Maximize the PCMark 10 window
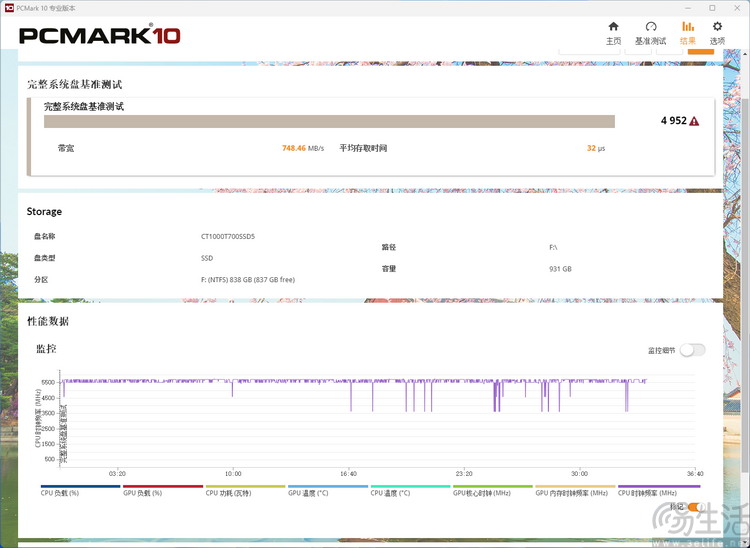This screenshot has width=750, height=548. pos(712,7)
